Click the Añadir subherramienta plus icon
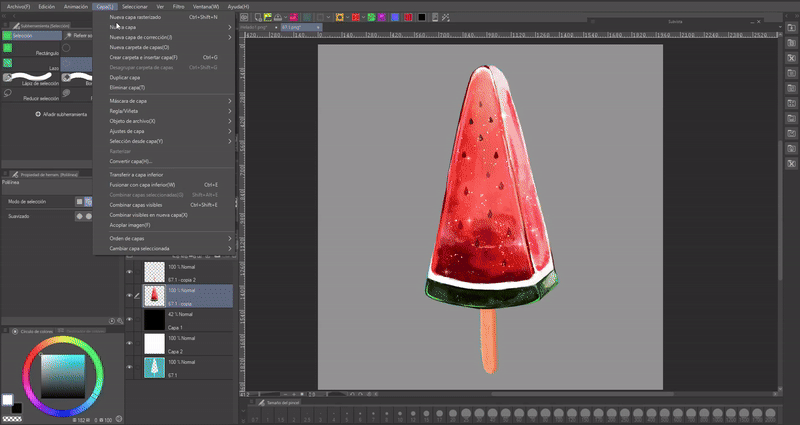This screenshot has height=425, width=800. click(x=37, y=114)
